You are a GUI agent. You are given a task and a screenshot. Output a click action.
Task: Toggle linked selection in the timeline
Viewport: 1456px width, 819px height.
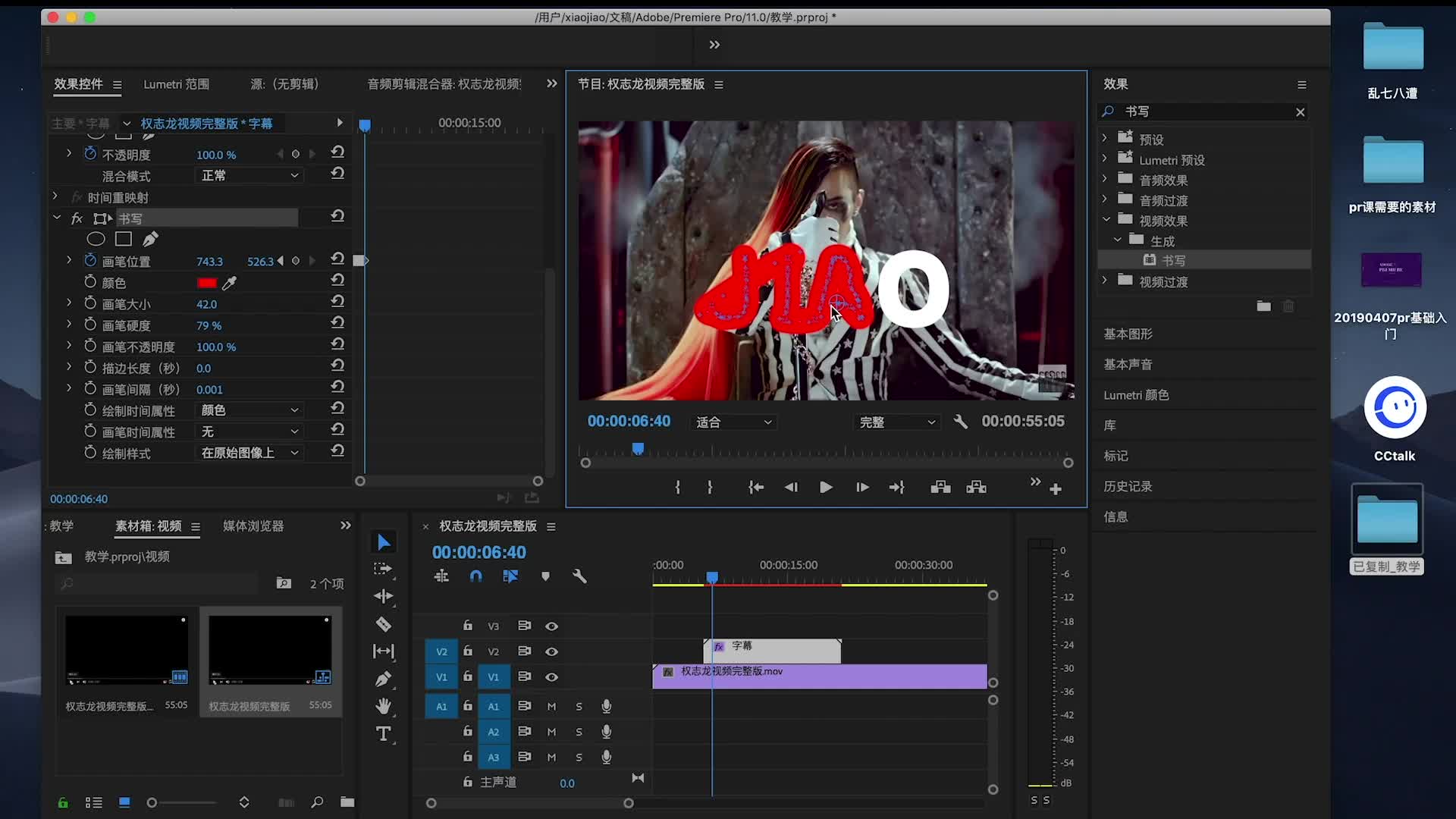coord(510,576)
